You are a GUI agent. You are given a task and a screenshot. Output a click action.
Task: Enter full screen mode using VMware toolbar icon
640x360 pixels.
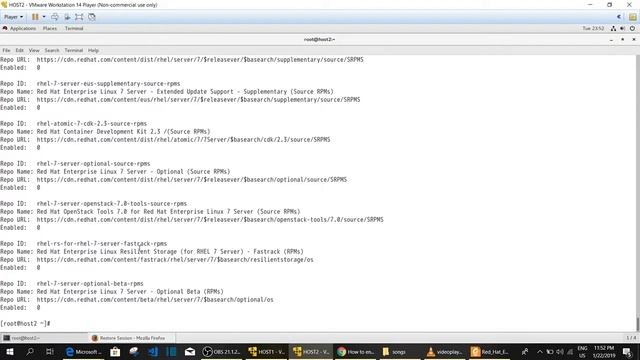click(x=79, y=17)
